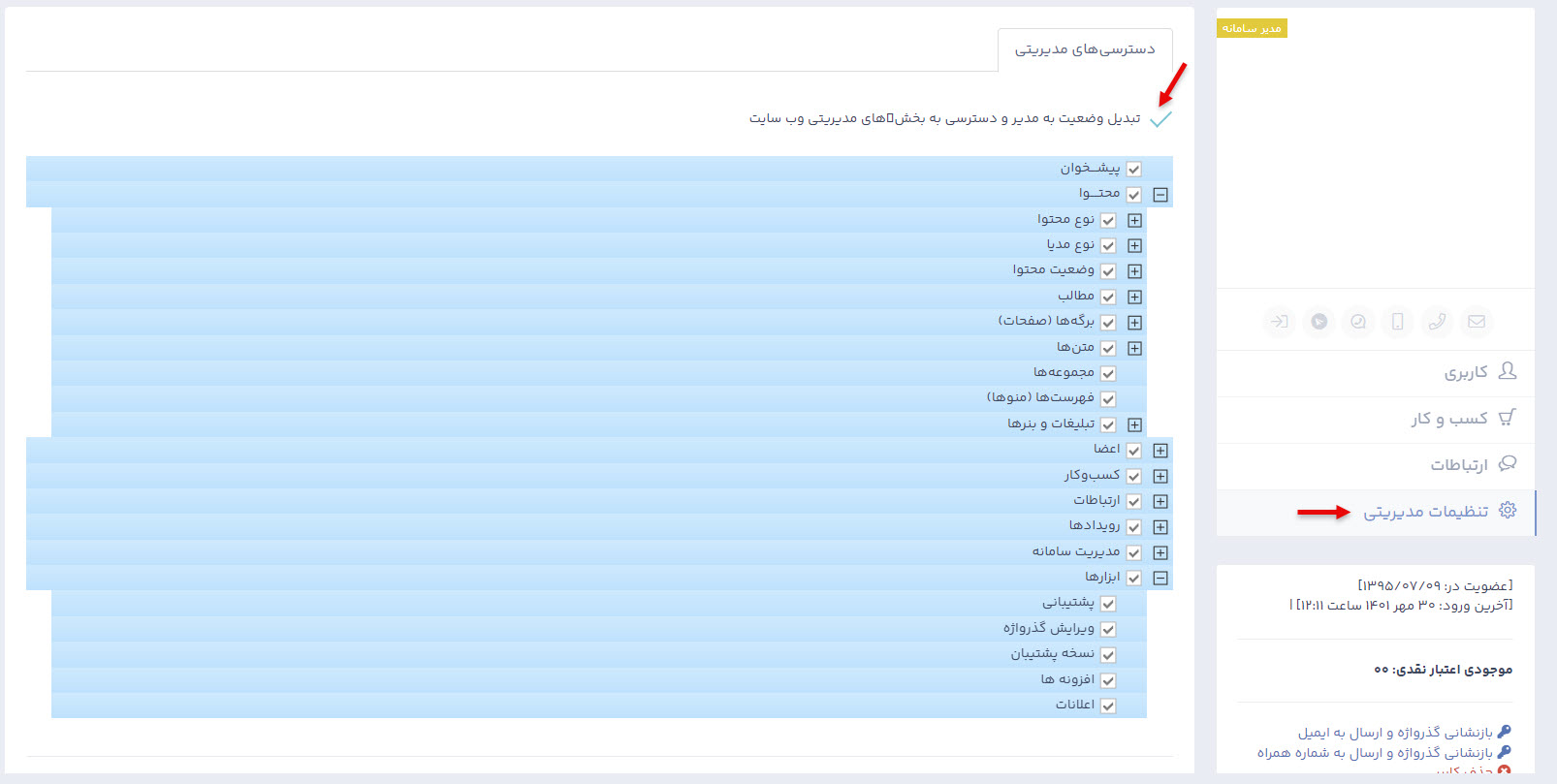Uncheck the نسخه پشتیبان checkbox

pos(1108,655)
